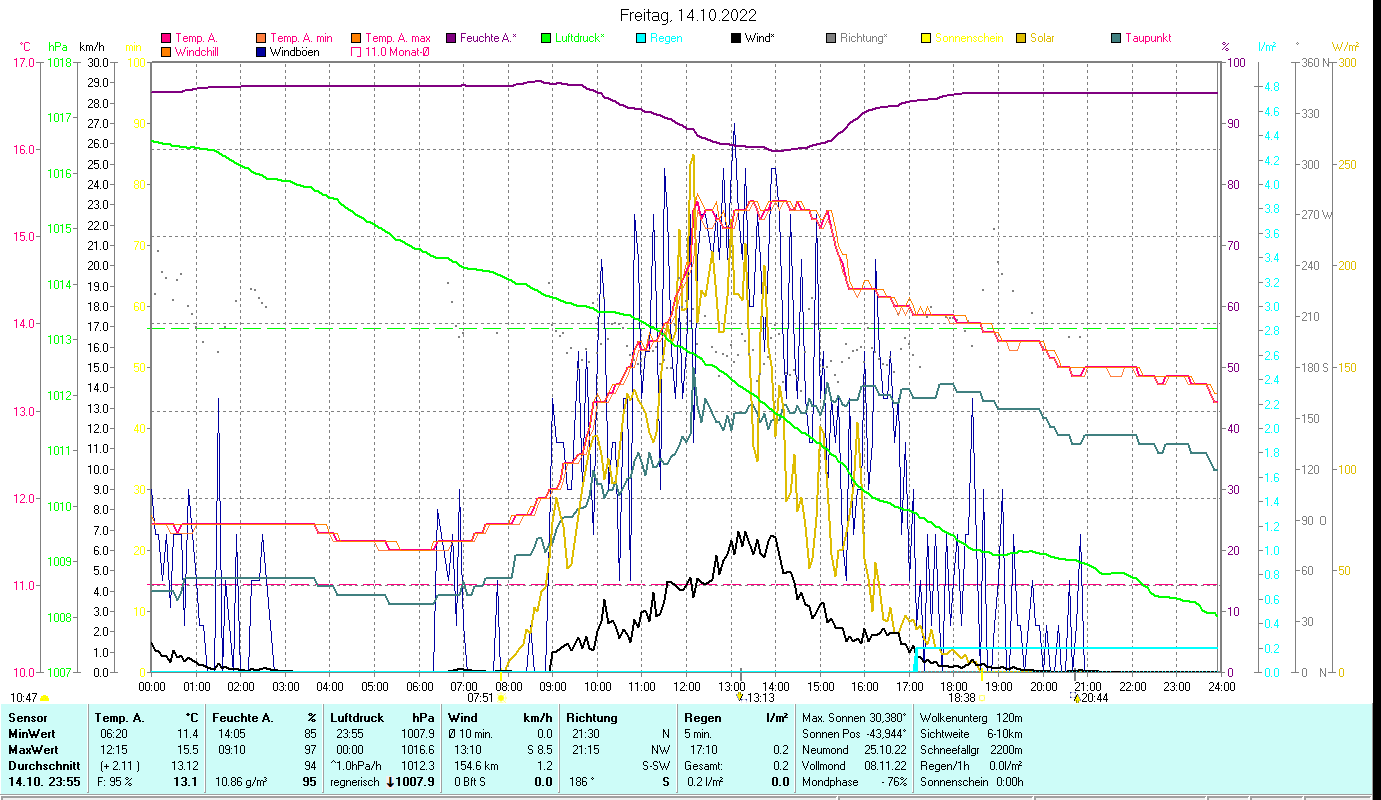This screenshot has width=1381, height=800.
Task: Click the °C axis unit label
Action: click(25, 47)
